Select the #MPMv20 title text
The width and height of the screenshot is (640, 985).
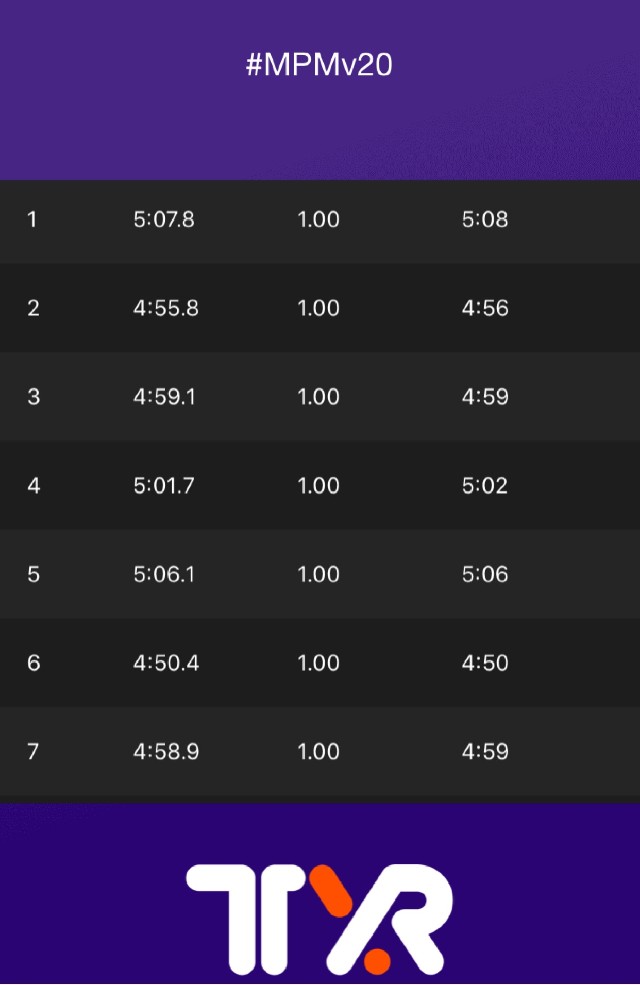tap(319, 65)
